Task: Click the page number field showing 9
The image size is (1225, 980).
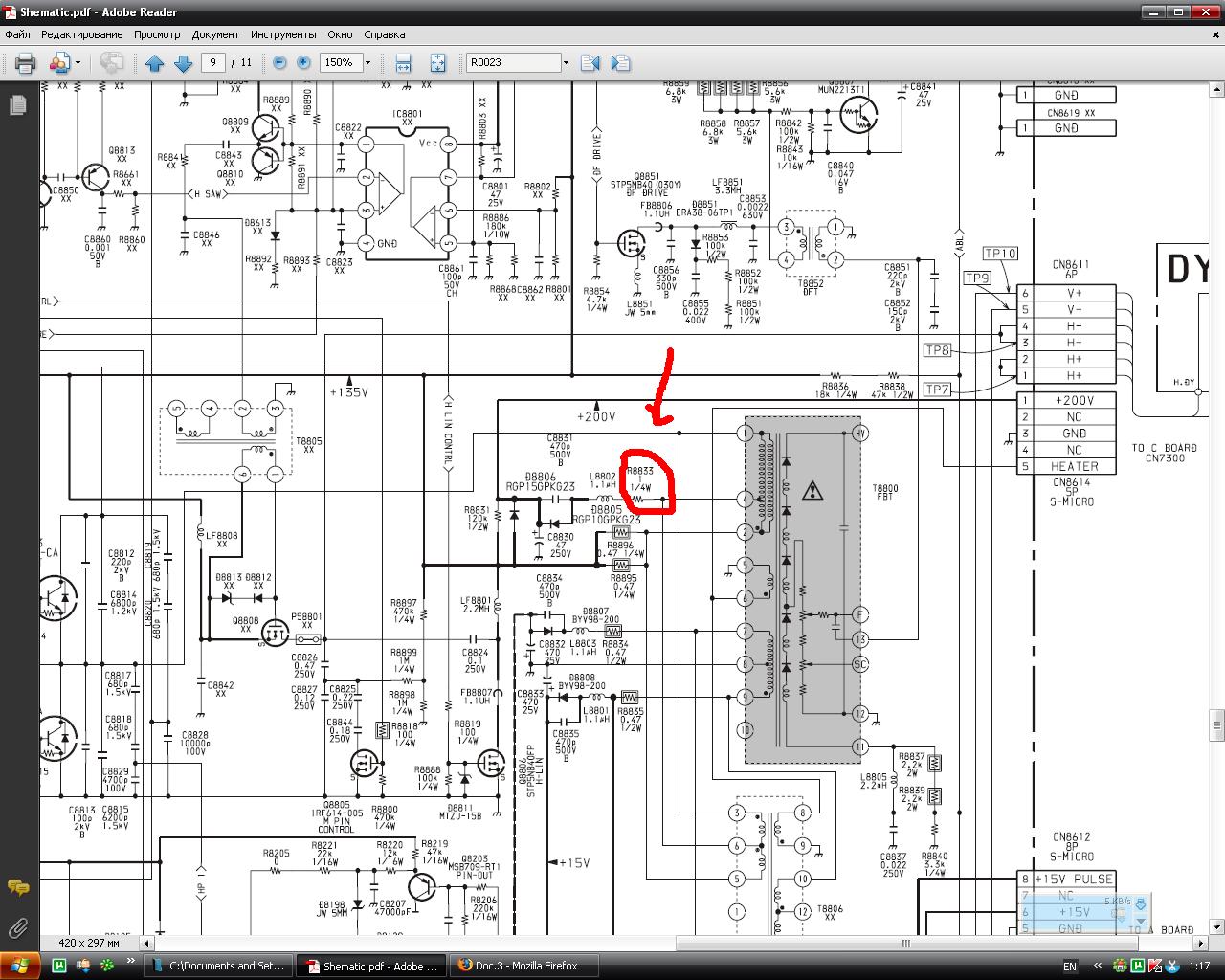Action: 212,62
